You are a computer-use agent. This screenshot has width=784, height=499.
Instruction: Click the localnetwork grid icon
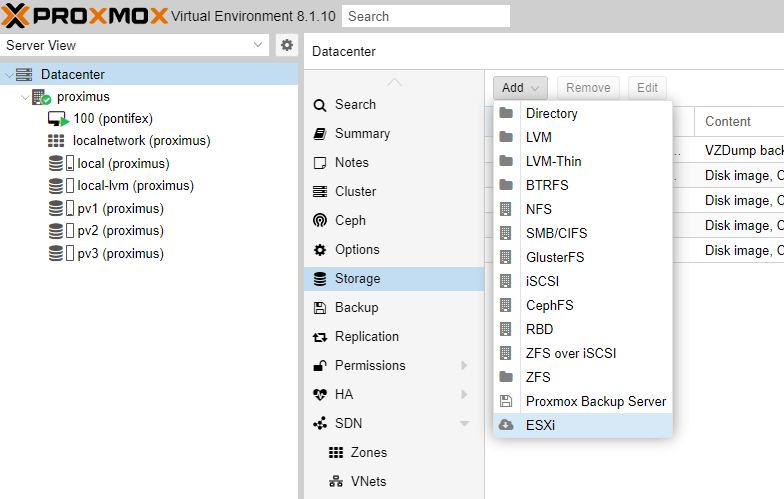coord(56,141)
